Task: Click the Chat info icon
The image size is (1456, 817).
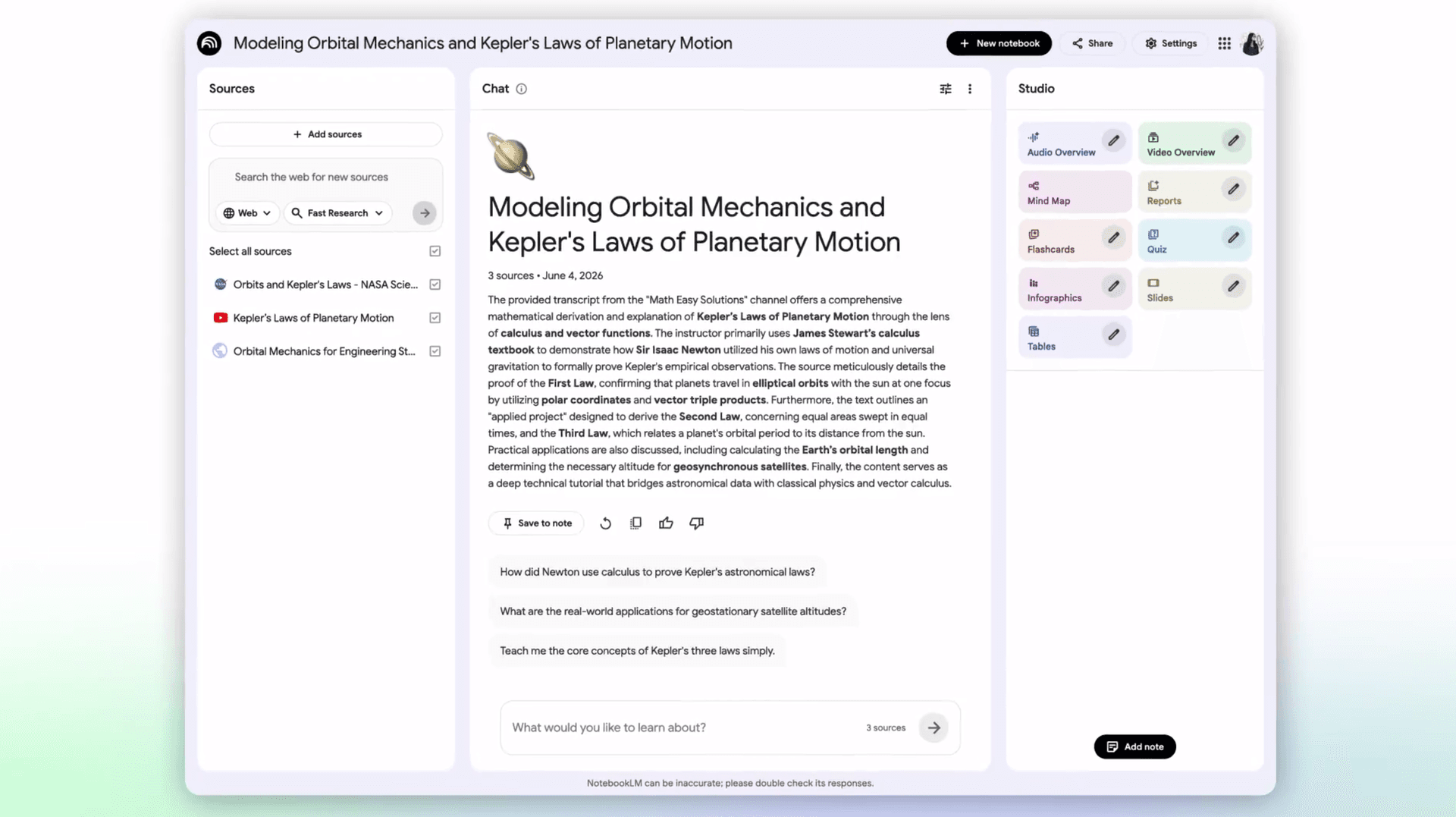Action: point(522,89)
